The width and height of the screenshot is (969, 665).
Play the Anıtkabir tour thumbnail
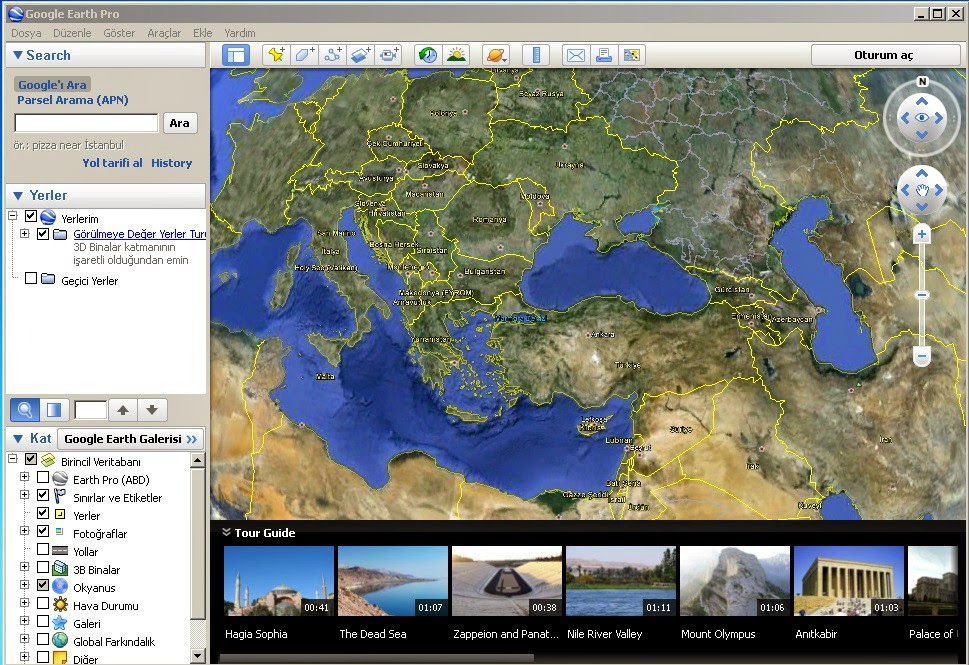(x=848, y=581)
